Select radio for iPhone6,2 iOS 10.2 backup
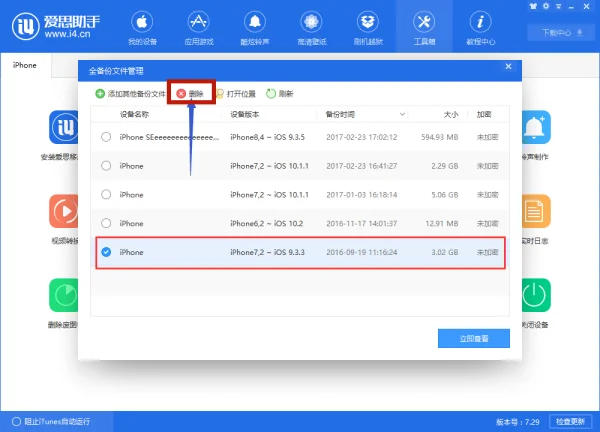600x432 pixels. point(106,223)
